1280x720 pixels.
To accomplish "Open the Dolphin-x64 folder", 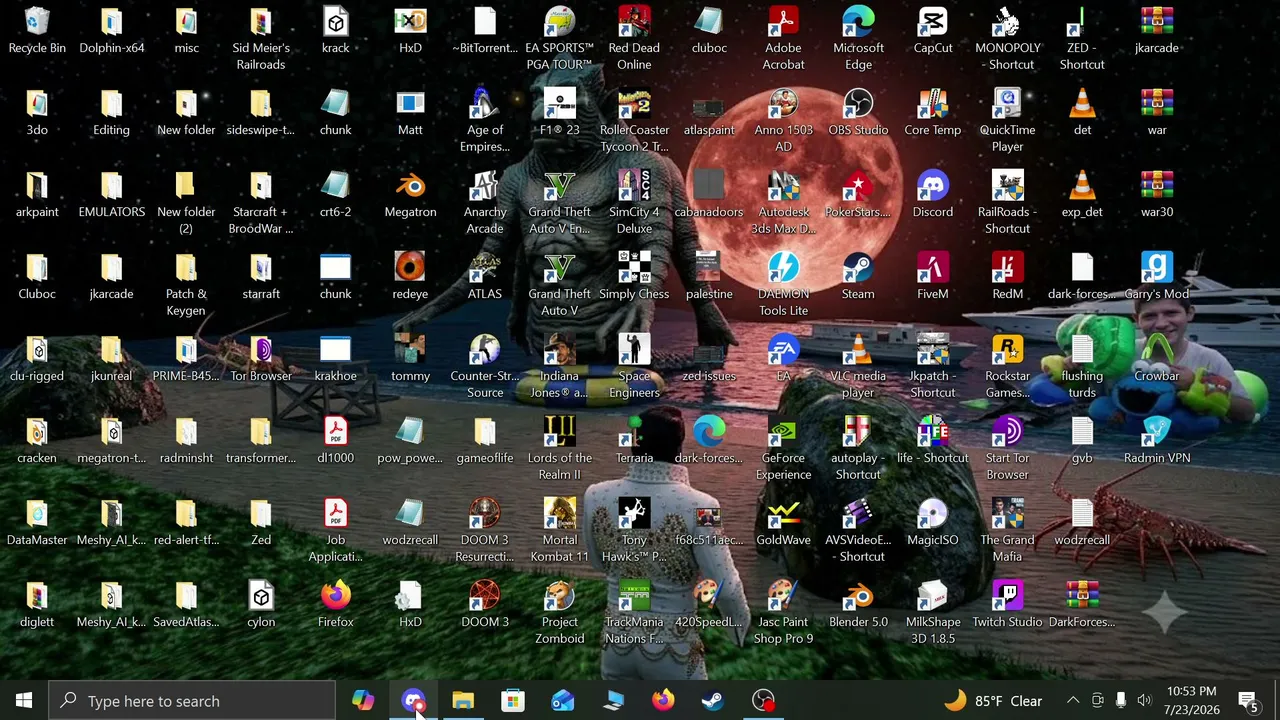I will pos(111,31).
